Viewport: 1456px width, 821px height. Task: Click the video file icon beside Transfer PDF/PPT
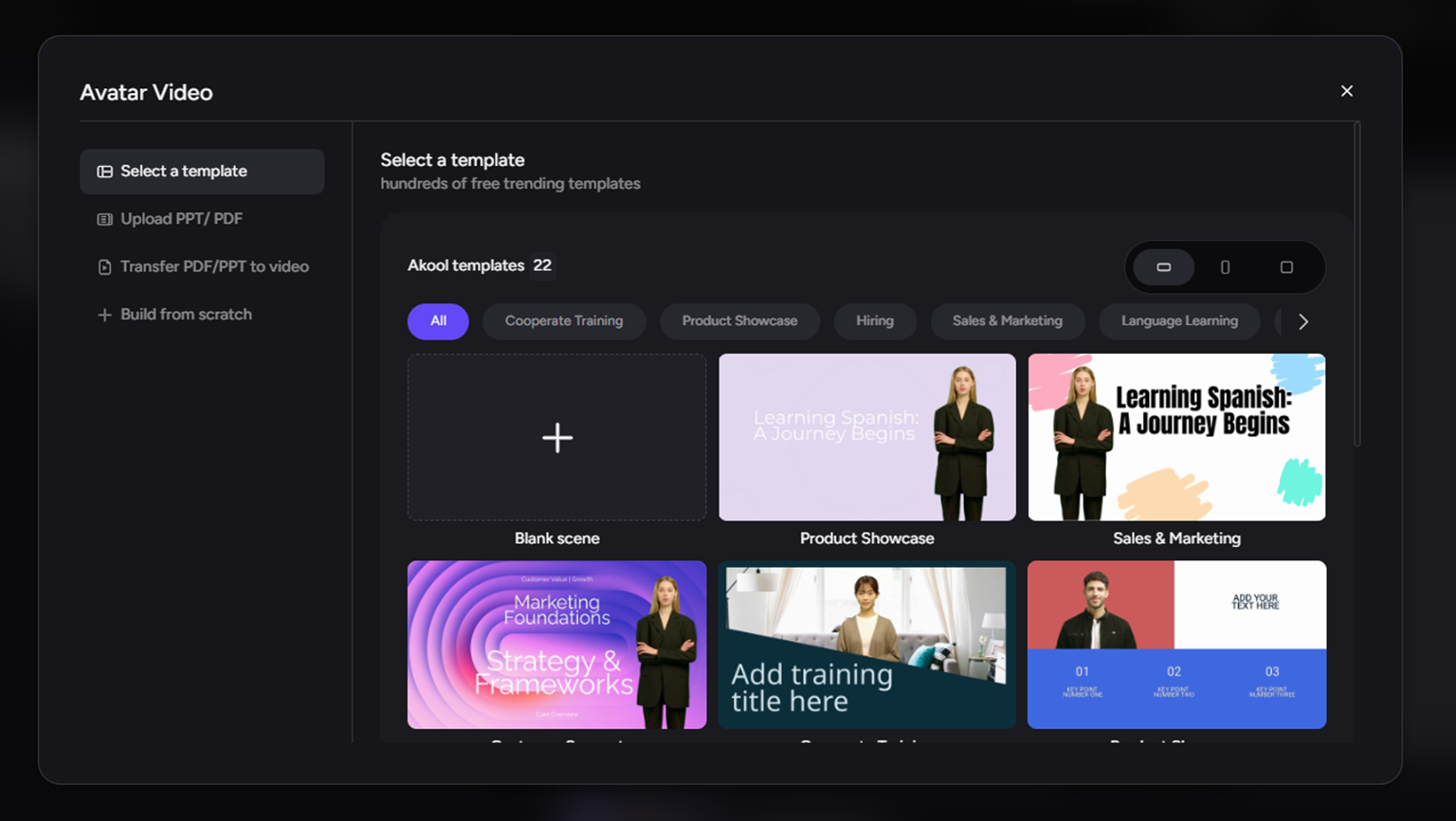tap(104, 267)
